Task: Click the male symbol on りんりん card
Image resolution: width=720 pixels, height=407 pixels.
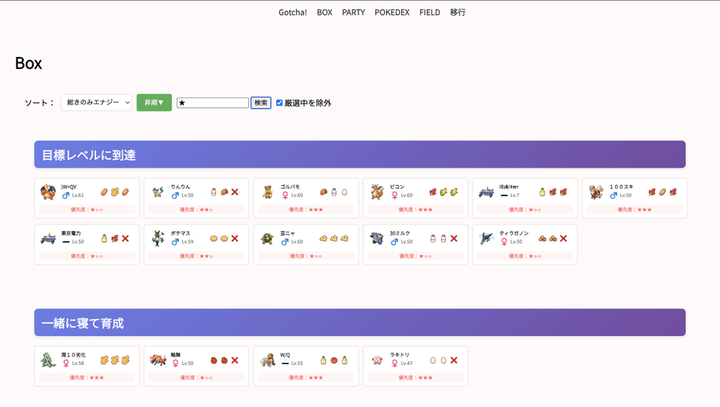Action: click(x=175, y=195)
